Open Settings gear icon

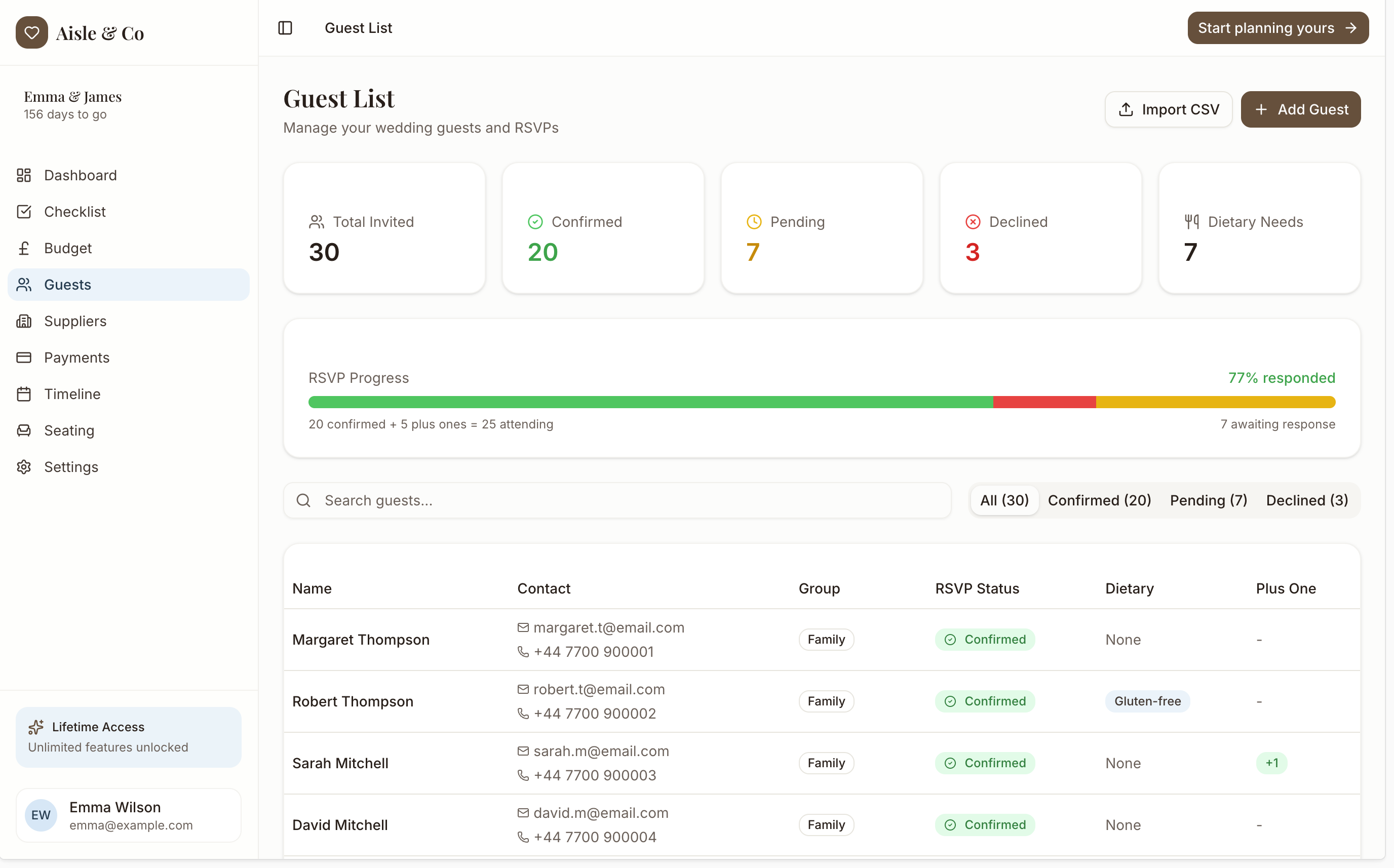[23, 467]
